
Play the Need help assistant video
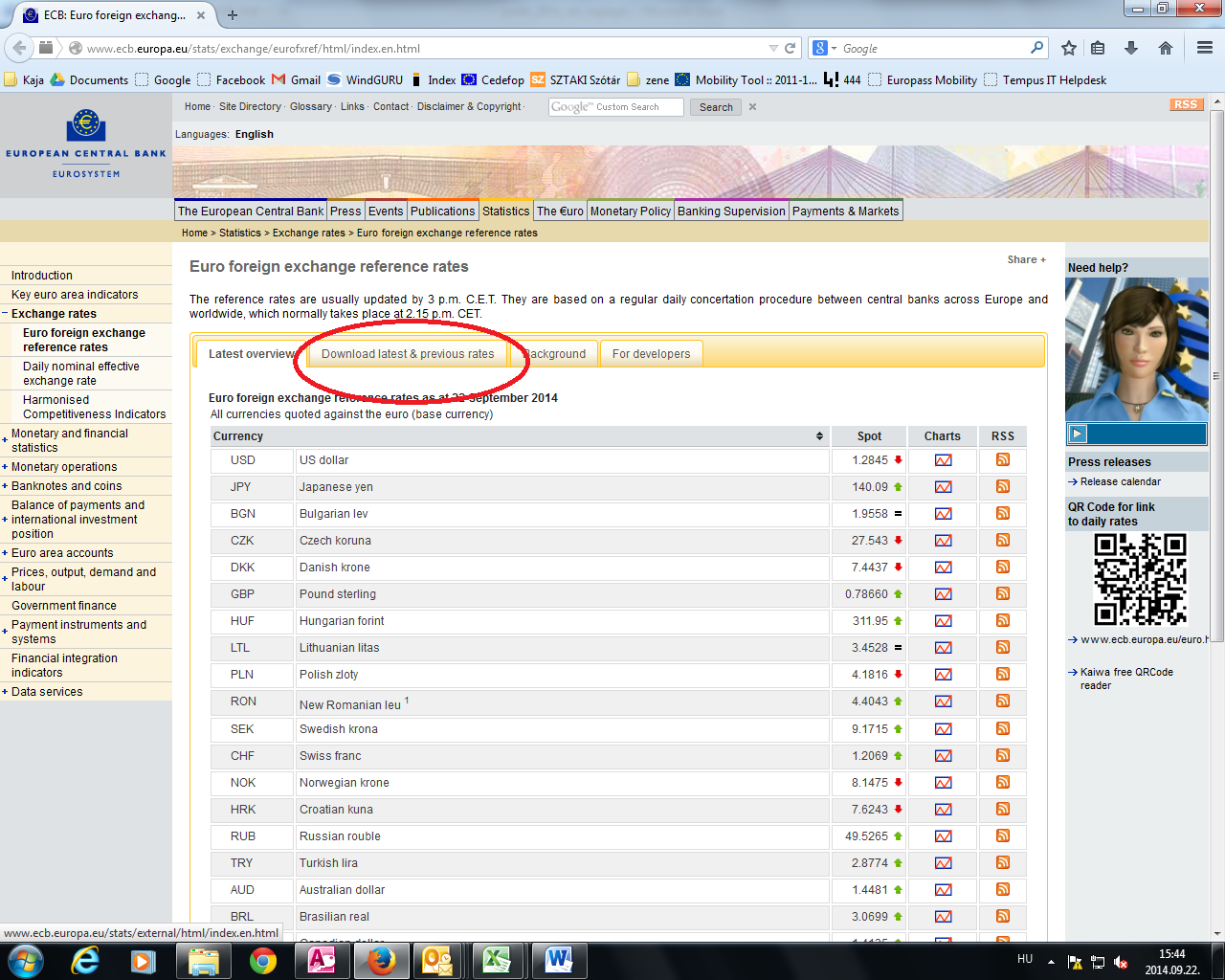[x=1078, y=434]
